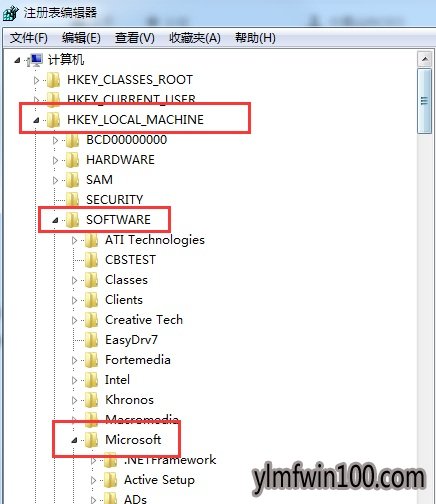Click the EasyDrv7 folder icon
Image resolution: width=436 pixels, height=504 pixels.
coord(91,340)
